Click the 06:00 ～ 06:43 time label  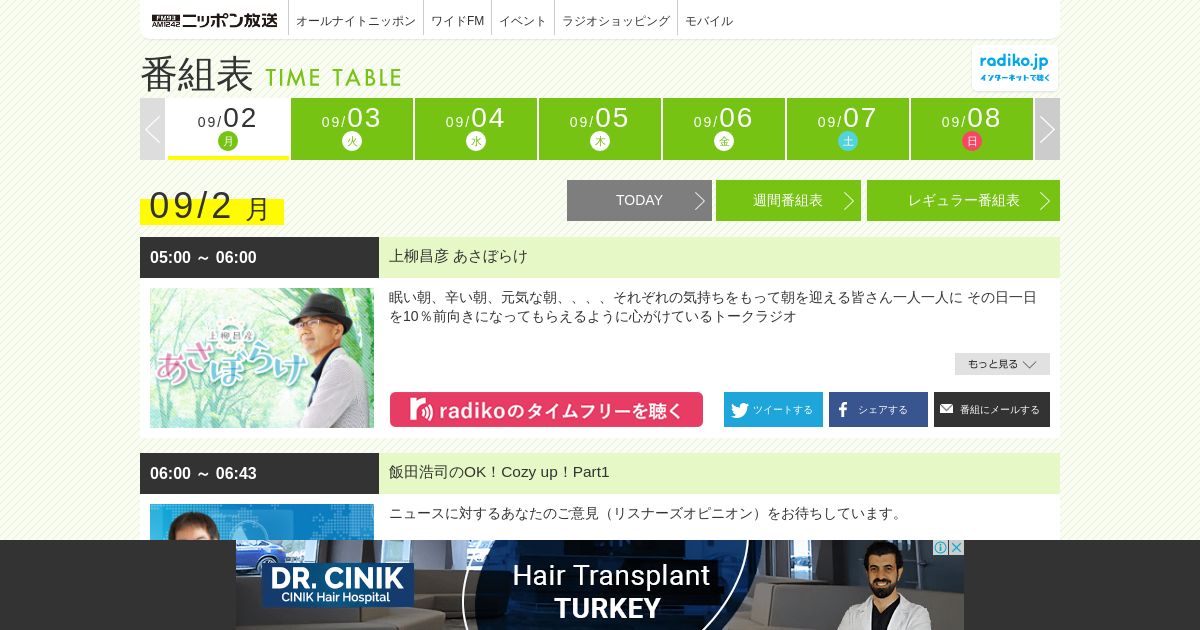click(x=203, y=474)
